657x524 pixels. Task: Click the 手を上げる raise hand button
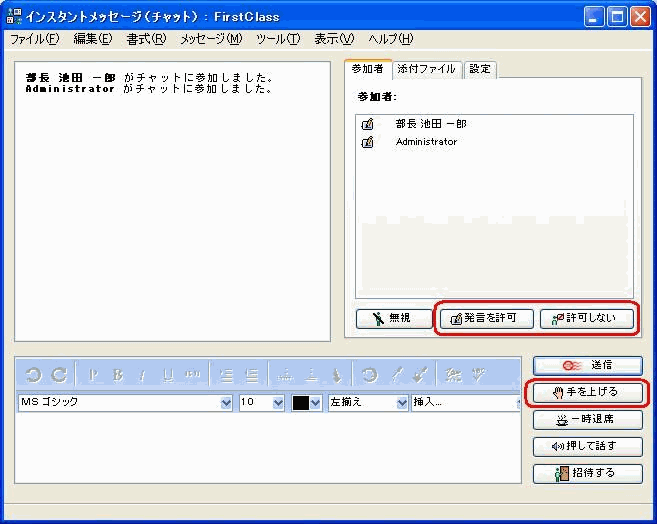pyautogui.click(x=587, y=392)
